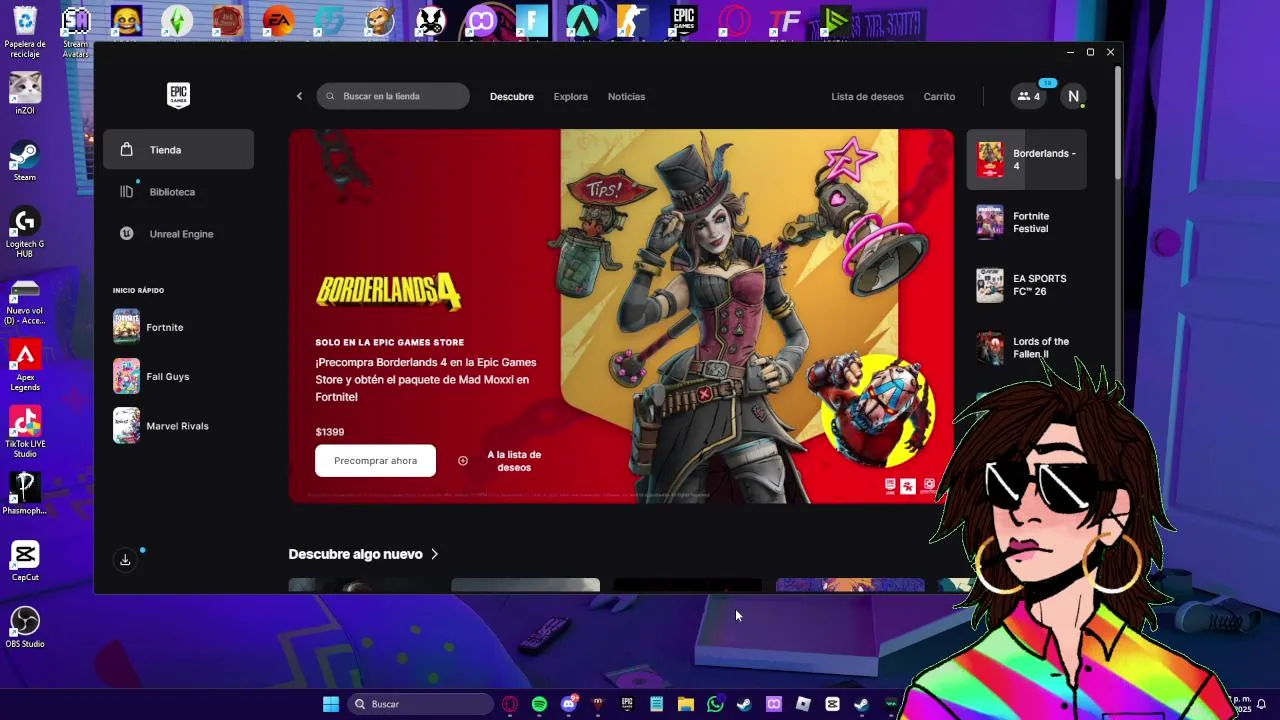Open Tienda in the Epic sidebar
This screenshot has width=1280, height=720.
click(178, 150)
